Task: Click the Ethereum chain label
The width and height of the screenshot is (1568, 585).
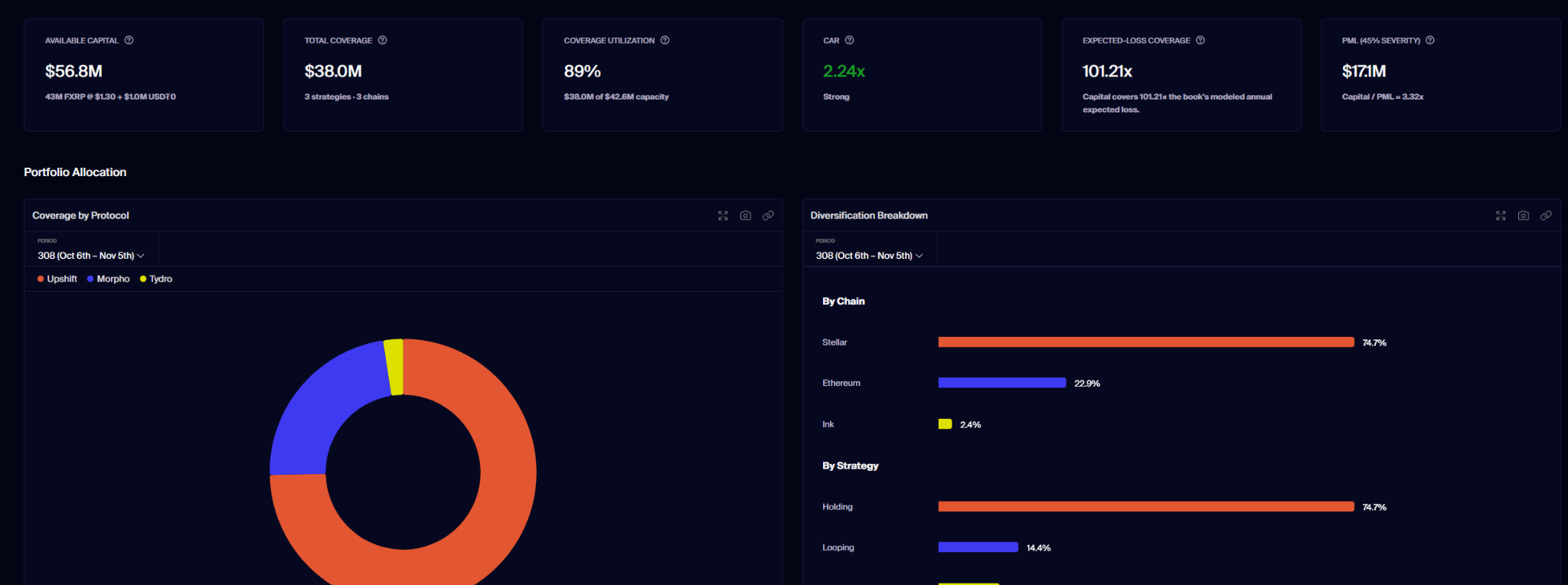Action: point(841,383)
